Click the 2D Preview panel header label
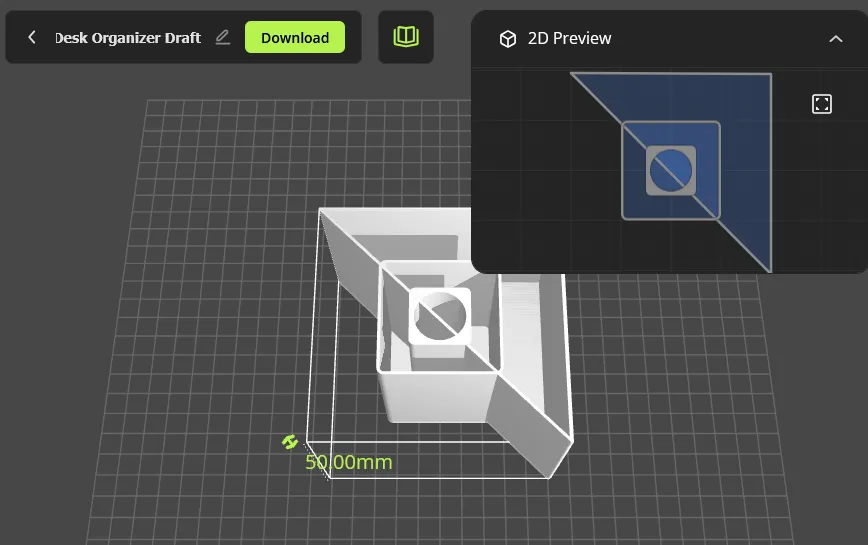The image size is (868, 545). [x=569, y=38]
